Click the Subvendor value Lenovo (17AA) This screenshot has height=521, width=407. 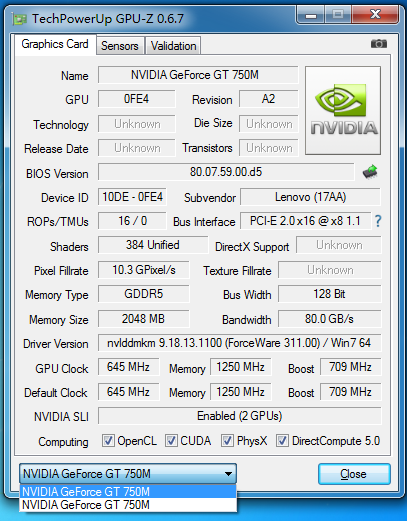(310, 197)
